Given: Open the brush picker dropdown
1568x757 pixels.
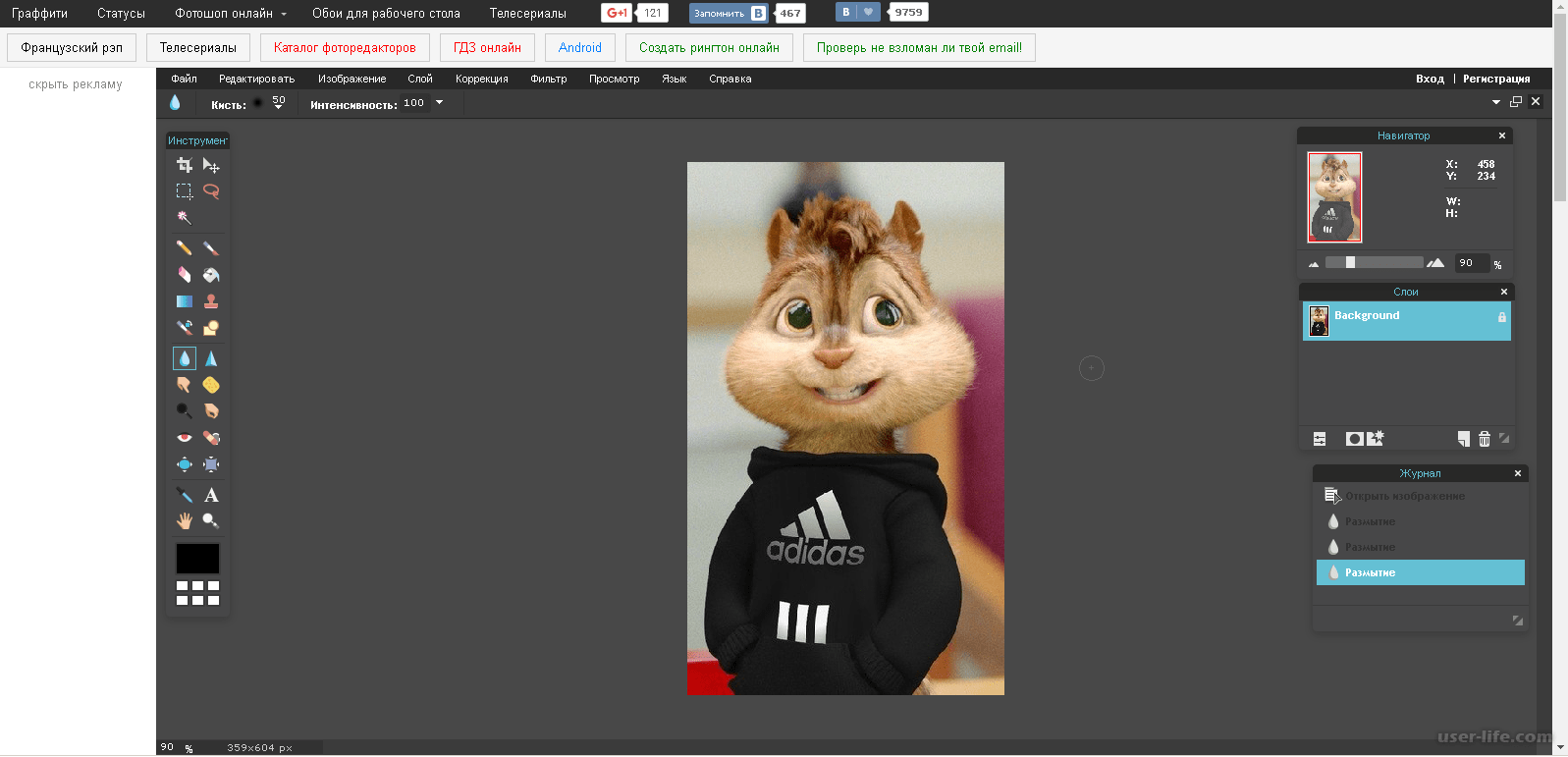Looking at the screenshot, I should click(278, 103).
